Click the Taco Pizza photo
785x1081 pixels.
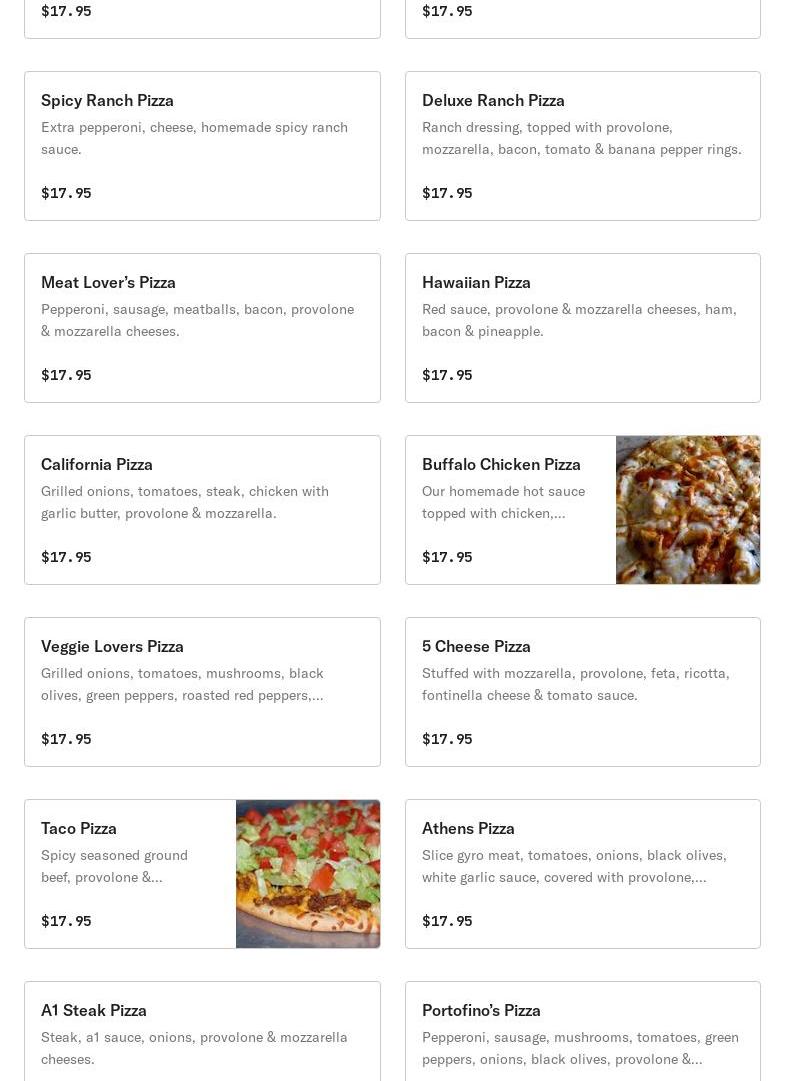coord(308,874)
